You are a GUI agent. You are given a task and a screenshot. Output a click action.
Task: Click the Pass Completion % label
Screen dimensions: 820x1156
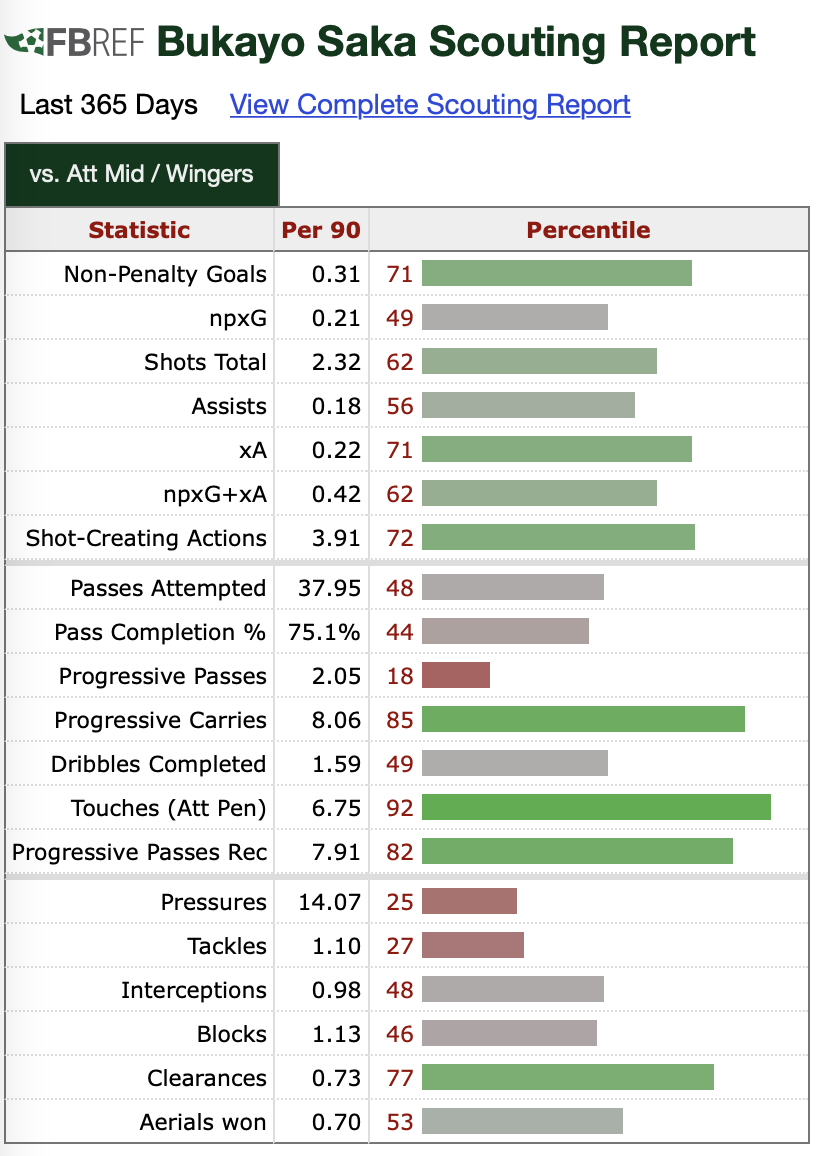click(x=160, y=632)
